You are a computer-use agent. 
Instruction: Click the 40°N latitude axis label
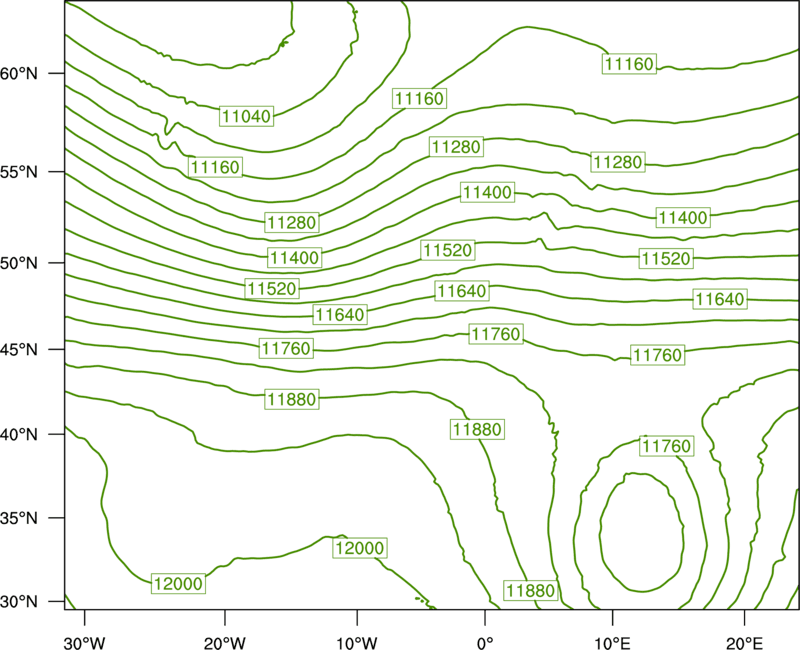(19, 435)
